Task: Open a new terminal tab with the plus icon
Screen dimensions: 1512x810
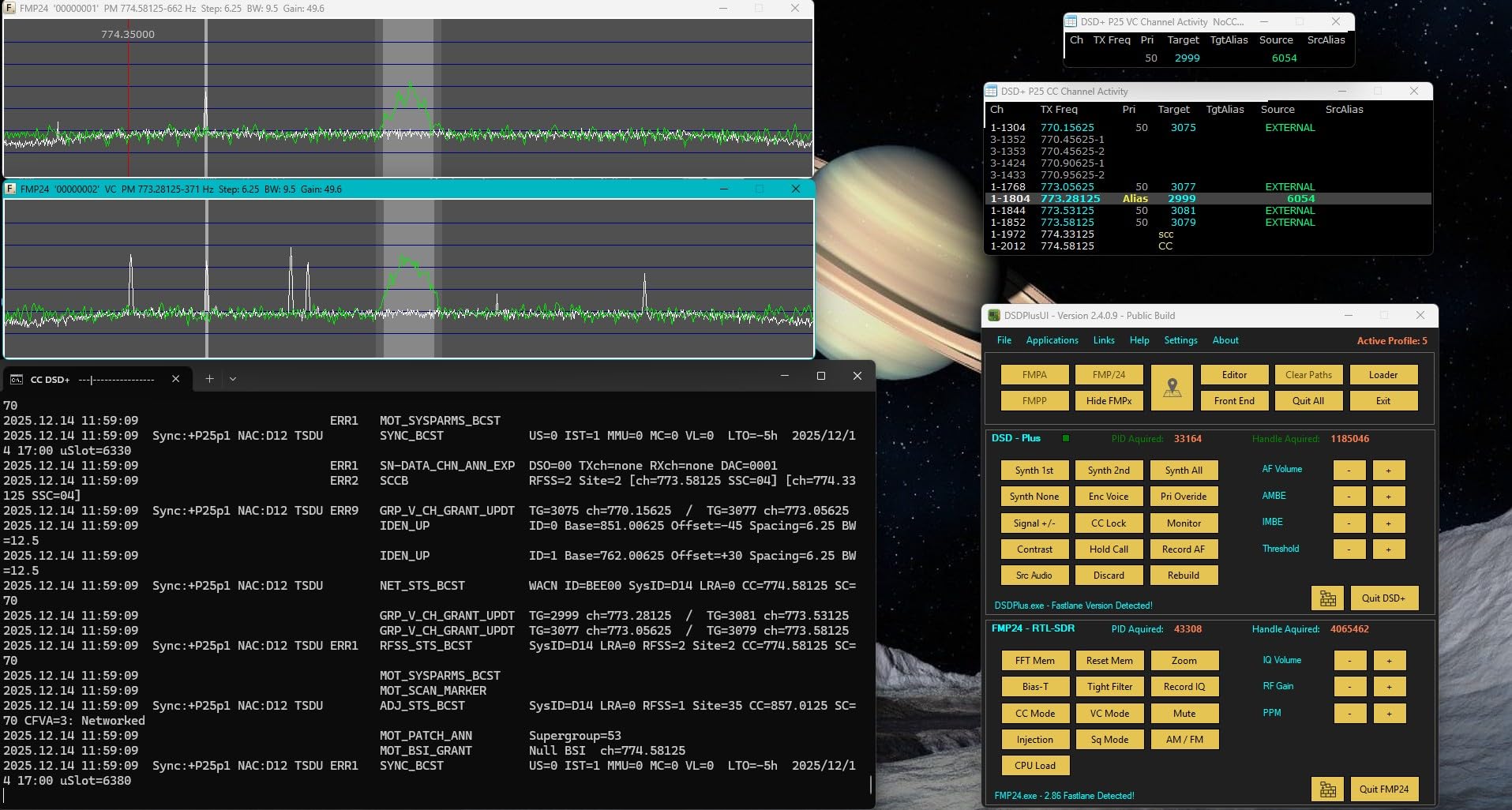Action: (209, 379)
